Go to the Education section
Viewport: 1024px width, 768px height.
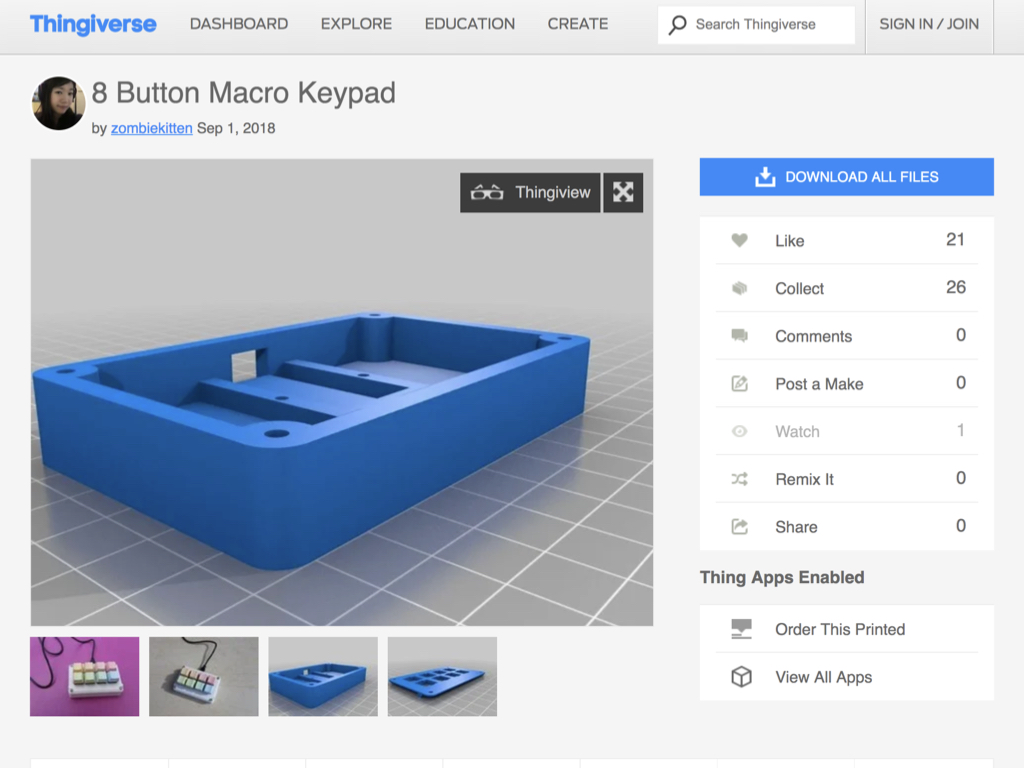pos(470,24)
